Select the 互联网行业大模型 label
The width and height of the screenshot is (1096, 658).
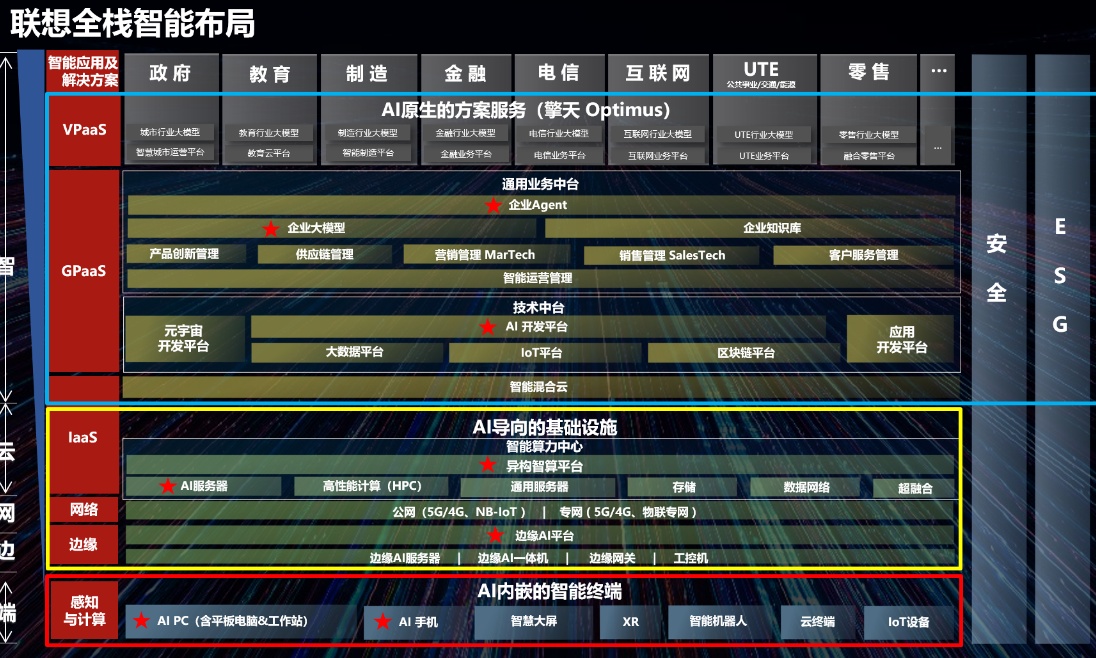point(658,134)
